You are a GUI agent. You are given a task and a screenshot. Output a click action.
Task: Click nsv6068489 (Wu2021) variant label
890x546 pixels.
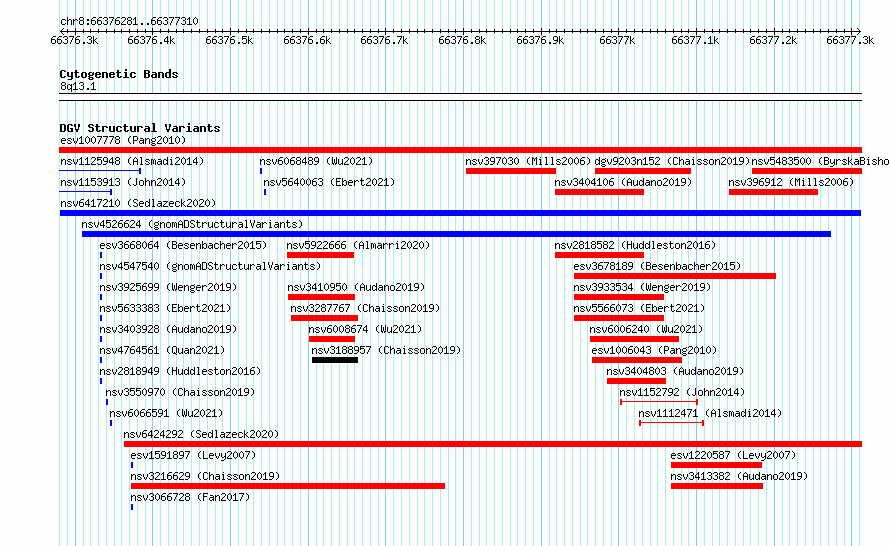[316, 161]
